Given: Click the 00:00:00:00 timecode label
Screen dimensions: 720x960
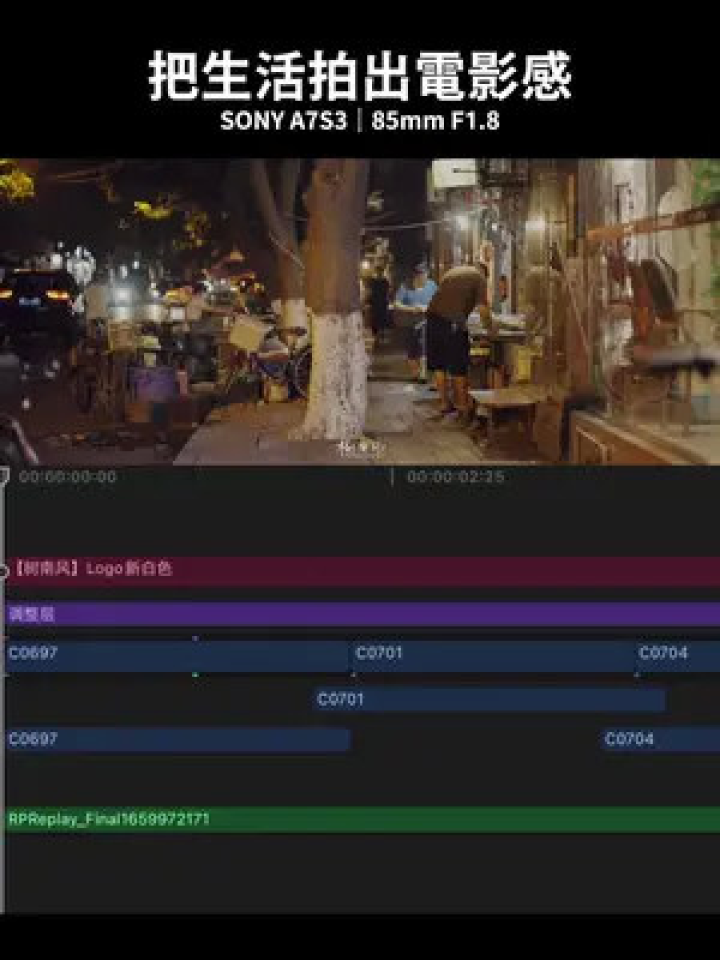Looking at the screenshot, I should [x=68, y=477].
